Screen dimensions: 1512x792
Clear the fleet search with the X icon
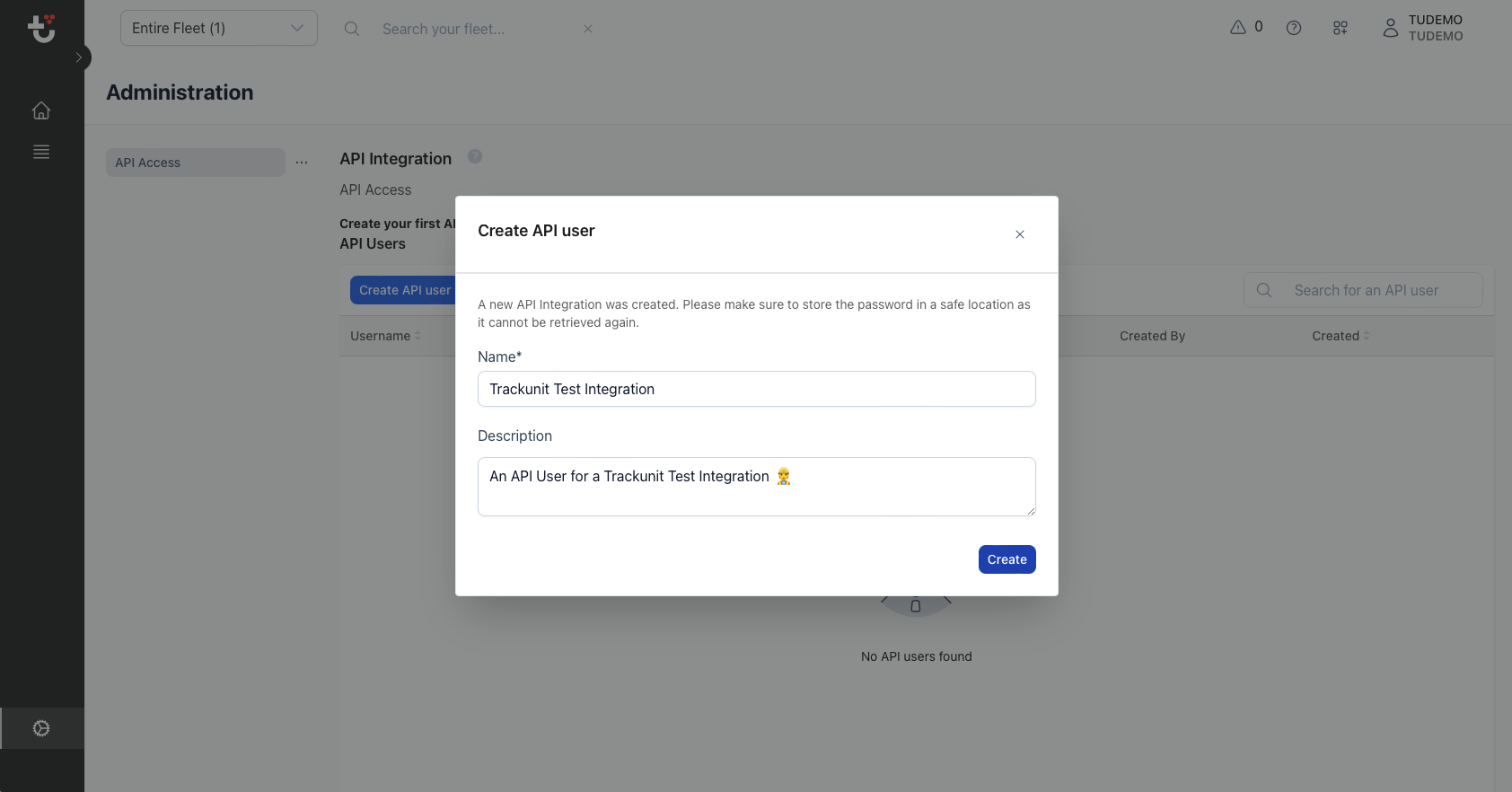click(588, 29)
